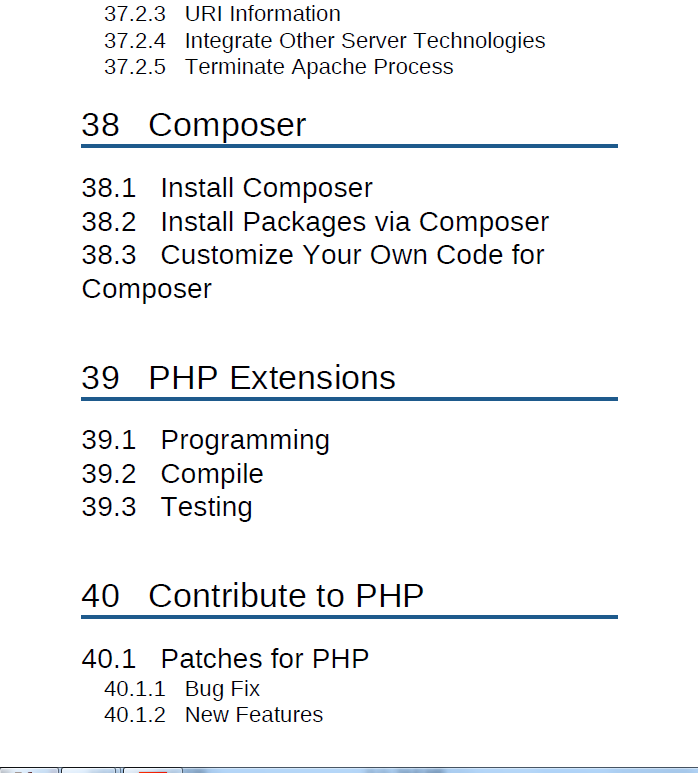Open 40.1.2 New Features entry
The image size is (698, 773).
213,715
